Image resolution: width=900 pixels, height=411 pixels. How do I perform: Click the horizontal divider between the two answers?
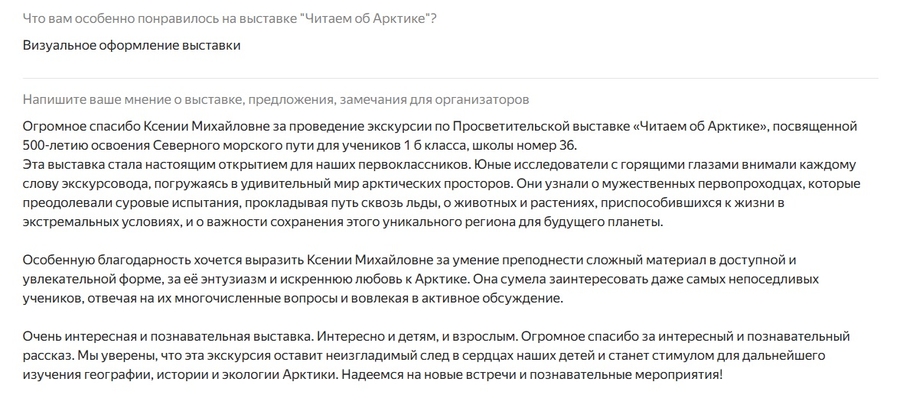point(450,78)
